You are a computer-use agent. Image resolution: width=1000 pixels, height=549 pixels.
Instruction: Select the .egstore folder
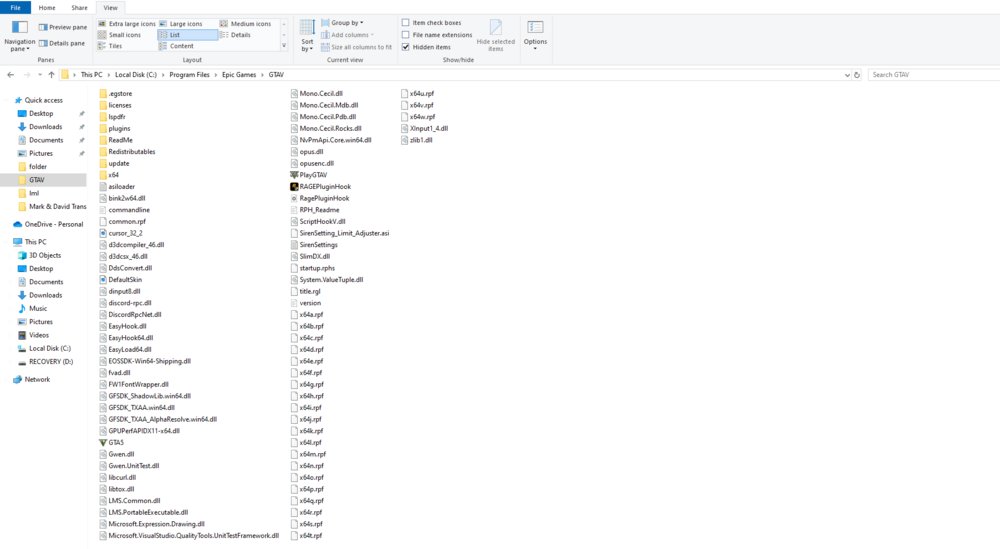(115, 94)
